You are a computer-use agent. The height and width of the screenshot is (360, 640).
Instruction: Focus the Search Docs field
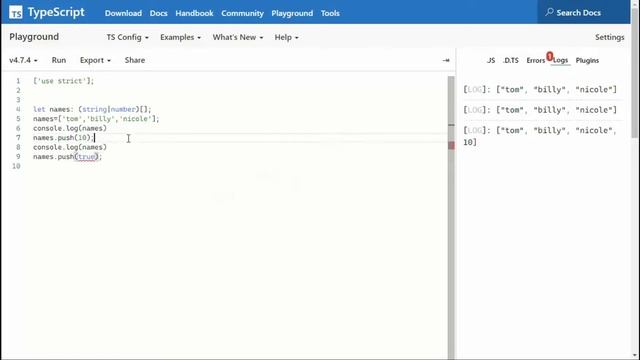pyautogui.click(x=583, y=12)
